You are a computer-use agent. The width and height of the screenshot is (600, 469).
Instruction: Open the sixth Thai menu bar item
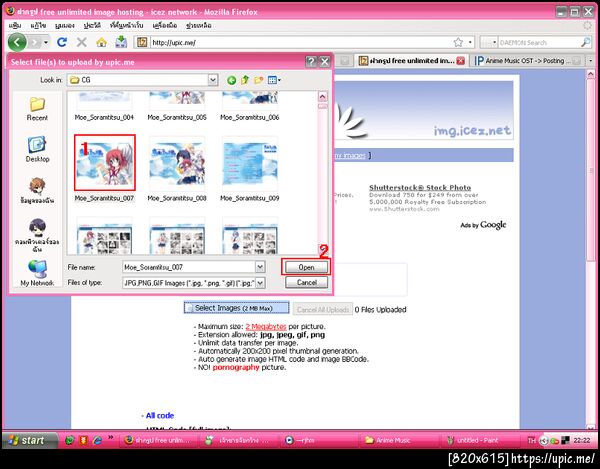(x=165, y=26)
